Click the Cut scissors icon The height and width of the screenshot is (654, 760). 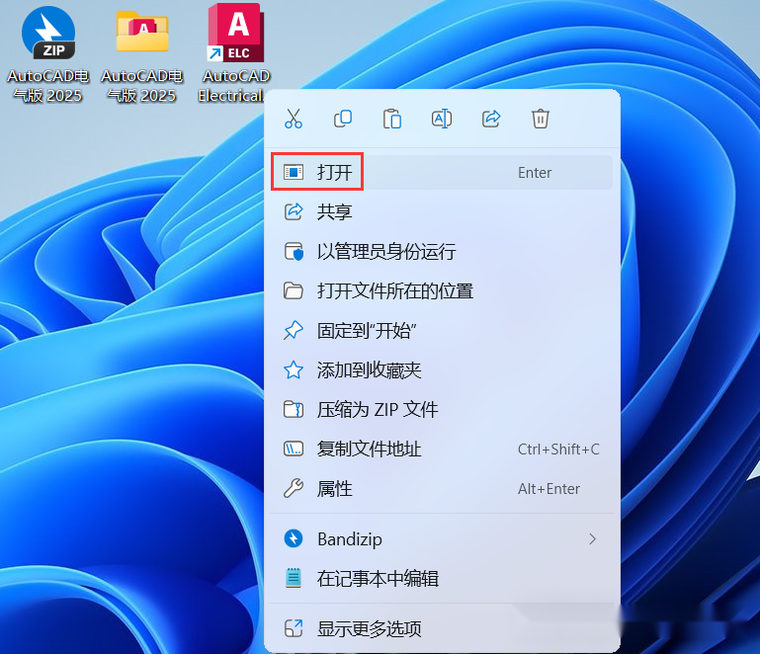click(x=293, y=119)
